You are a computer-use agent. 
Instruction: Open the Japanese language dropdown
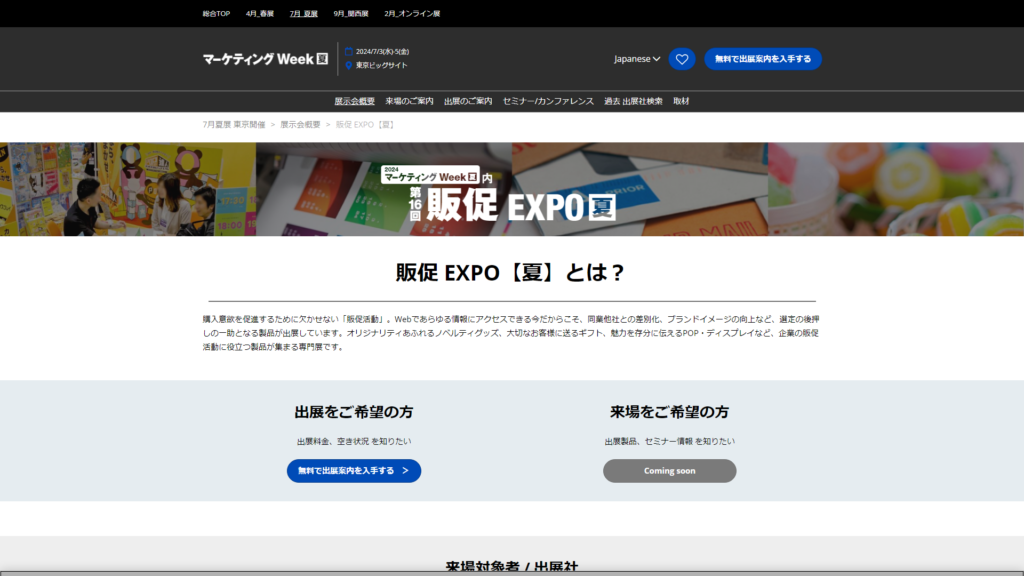coord(637,59)
